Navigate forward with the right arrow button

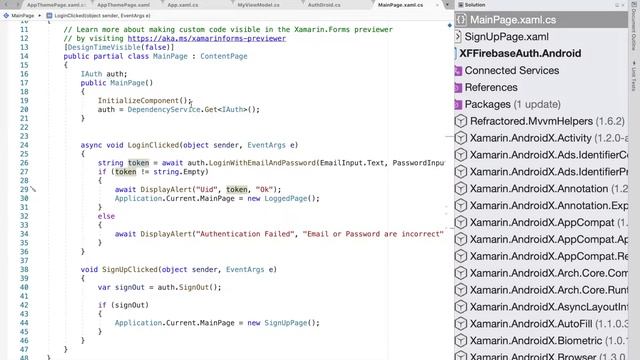point(18,5)
